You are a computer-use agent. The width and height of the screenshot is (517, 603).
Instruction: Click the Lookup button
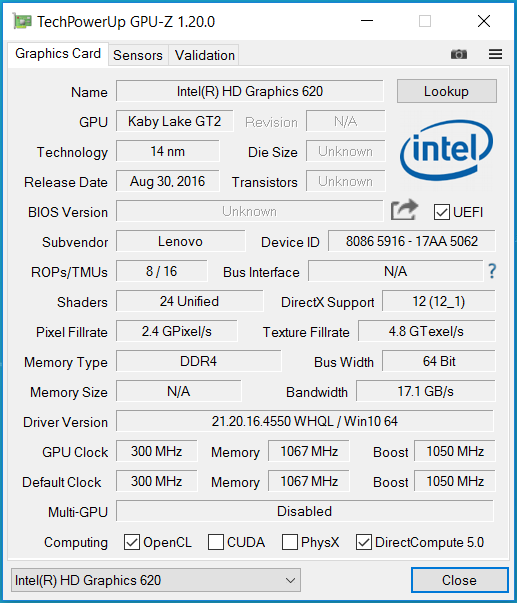pyautogui.click(x=447, y=91)
